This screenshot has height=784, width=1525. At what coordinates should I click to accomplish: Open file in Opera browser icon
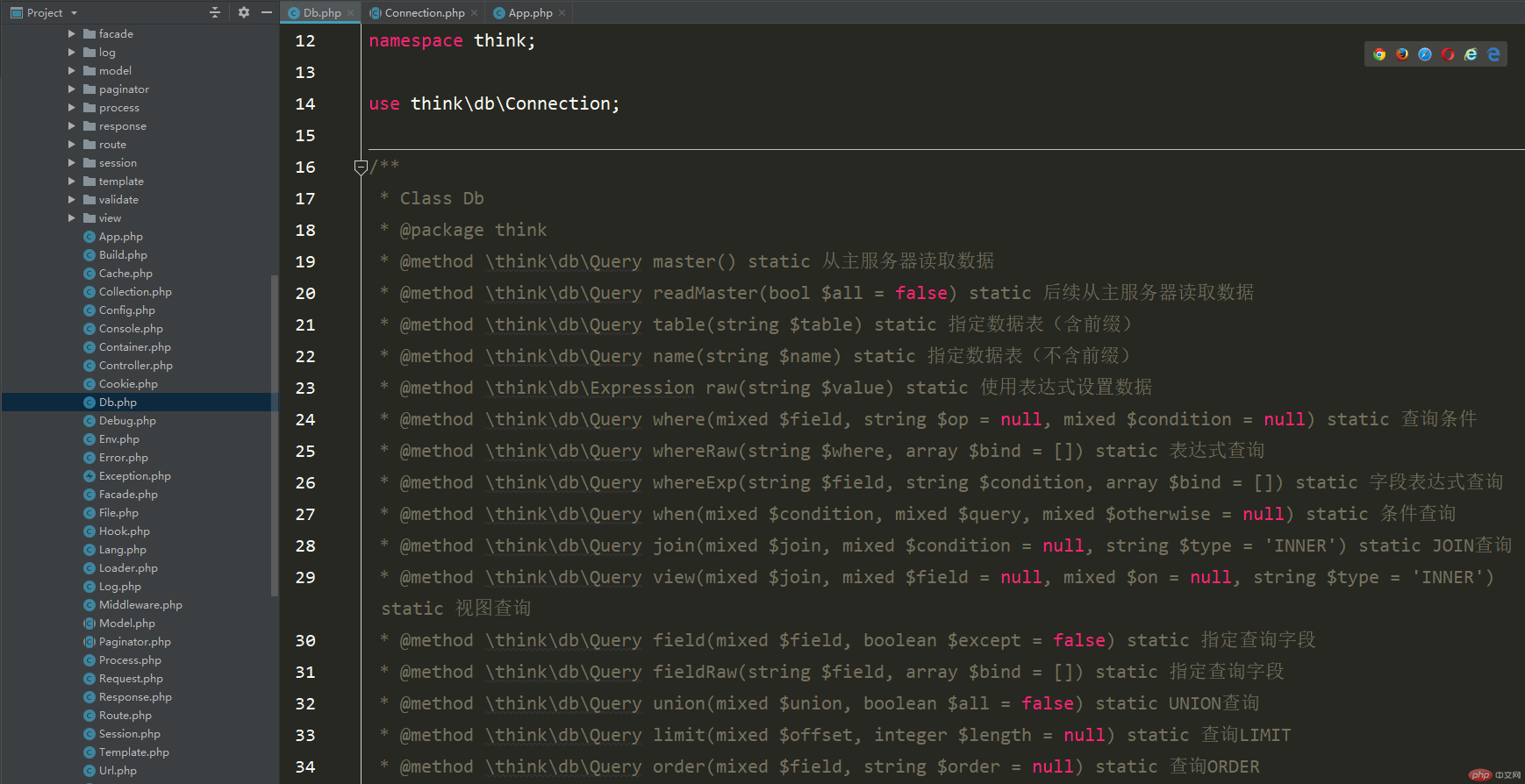click(x=1448, y=54)
